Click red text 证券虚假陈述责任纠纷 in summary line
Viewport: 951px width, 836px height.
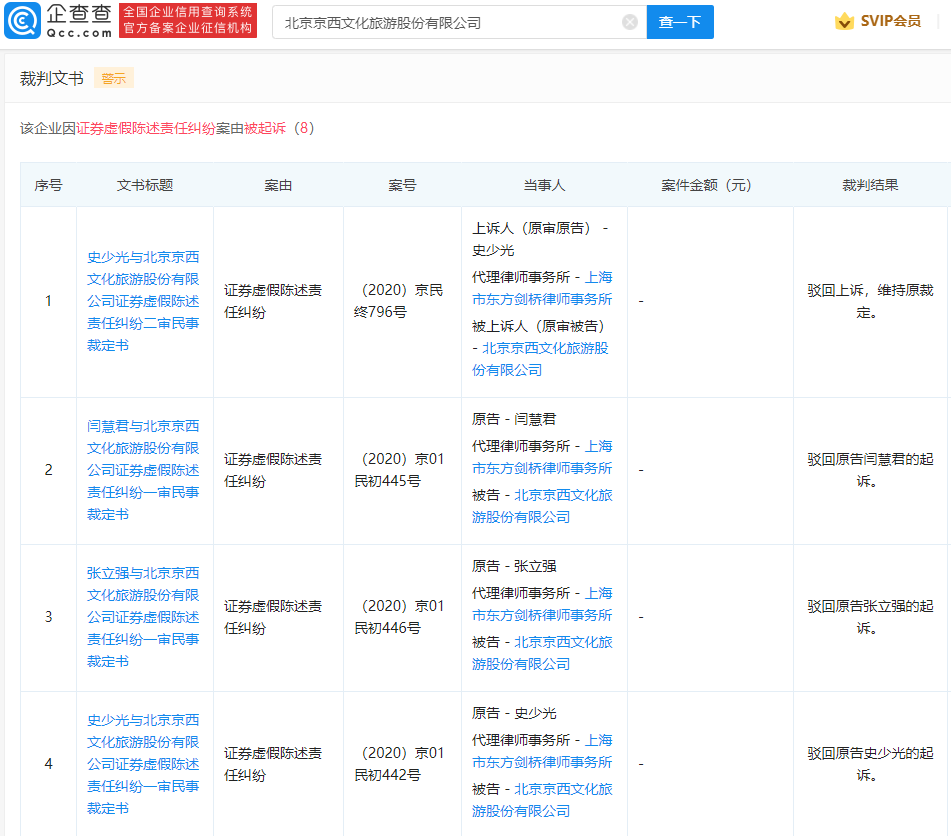[x=146, y=128]
